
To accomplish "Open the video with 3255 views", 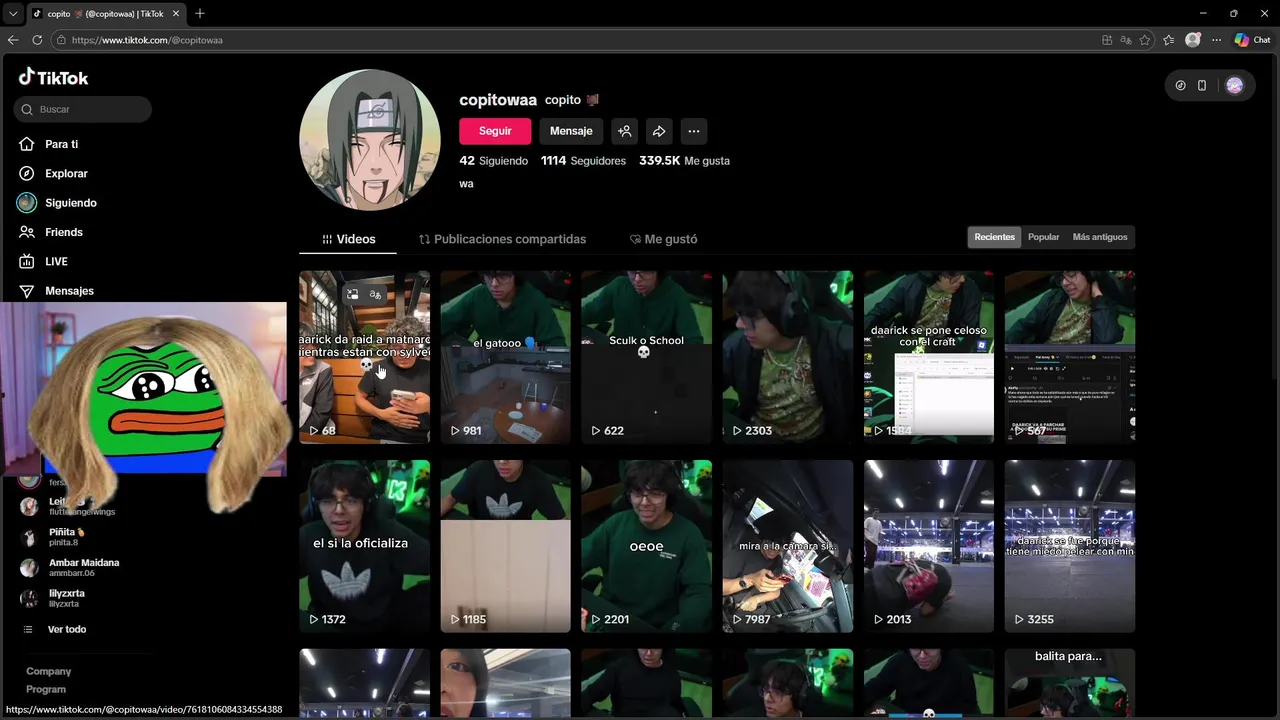I will 1070,546.
